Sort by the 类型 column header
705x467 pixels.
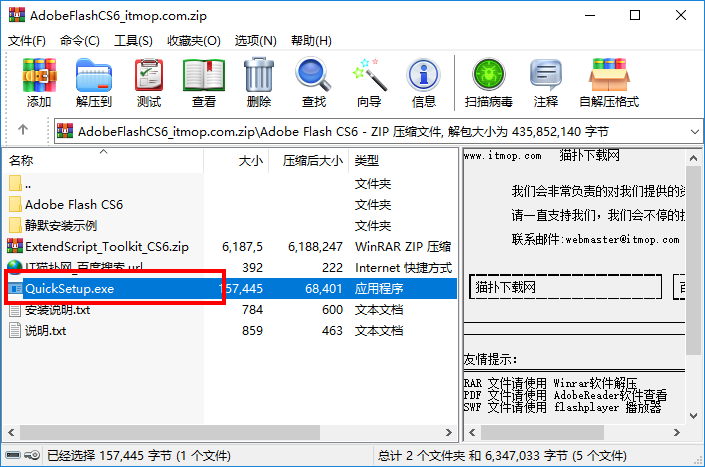pyautogui.click(x=403, y=160)
